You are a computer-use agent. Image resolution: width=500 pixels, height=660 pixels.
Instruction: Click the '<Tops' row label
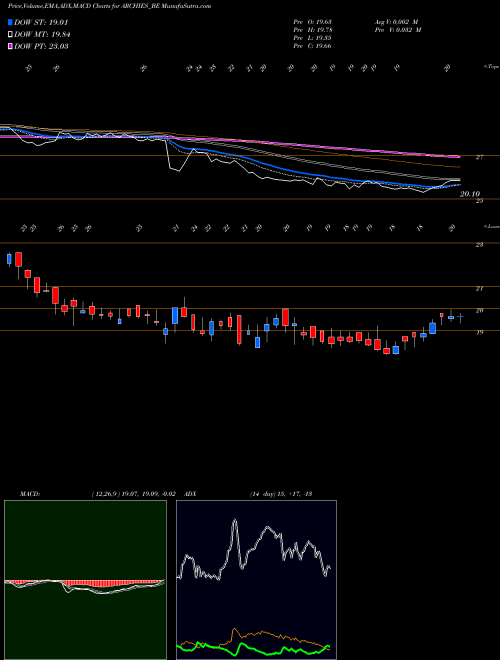coord(490,67)
